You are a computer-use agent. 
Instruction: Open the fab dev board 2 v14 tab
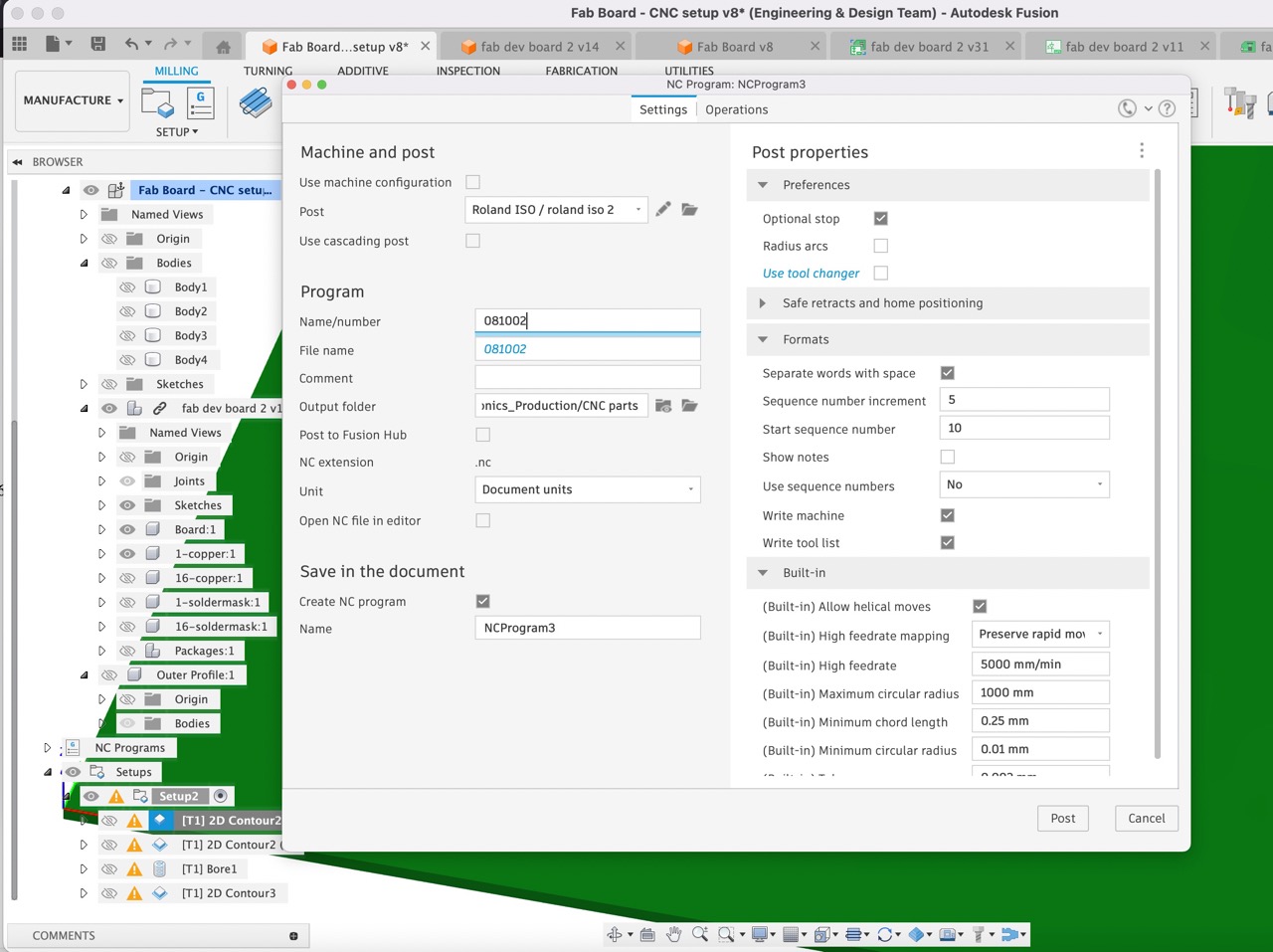tap(540, 47)
